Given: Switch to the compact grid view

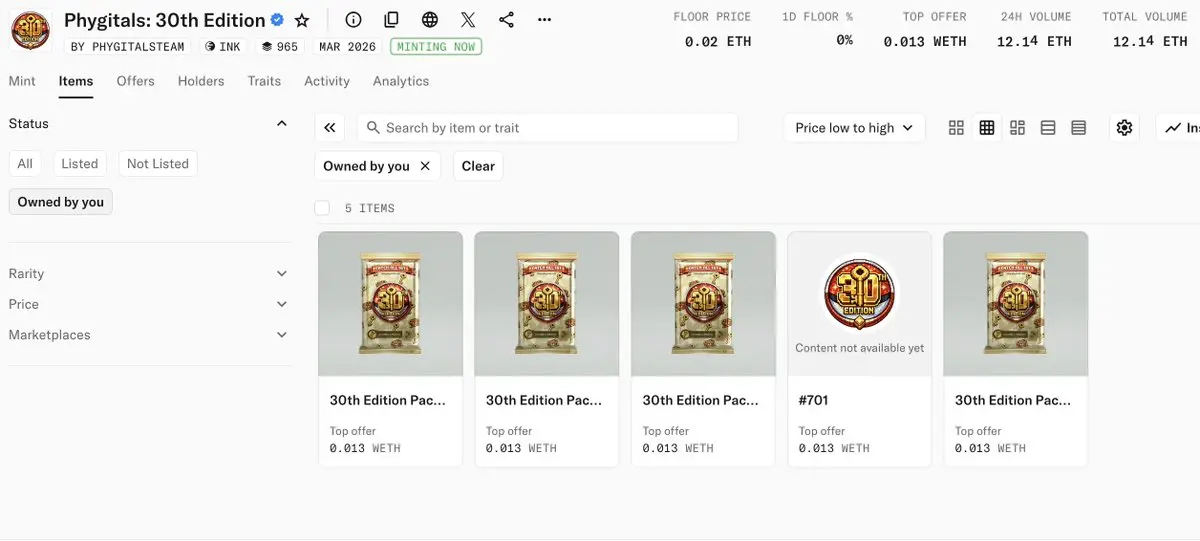Looking at the screenshot, I should (x=987, y=128).
